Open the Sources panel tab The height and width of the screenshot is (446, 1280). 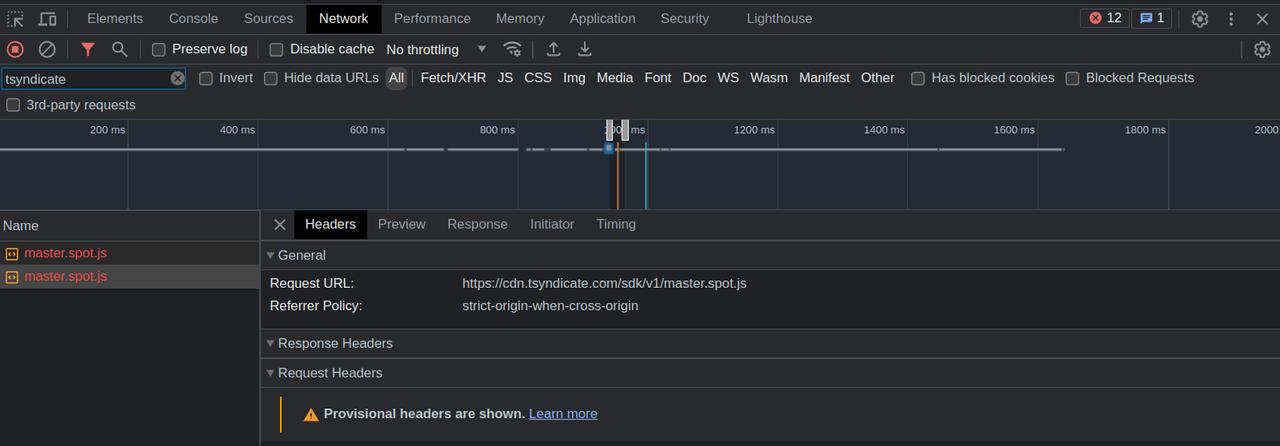(268, 18)
